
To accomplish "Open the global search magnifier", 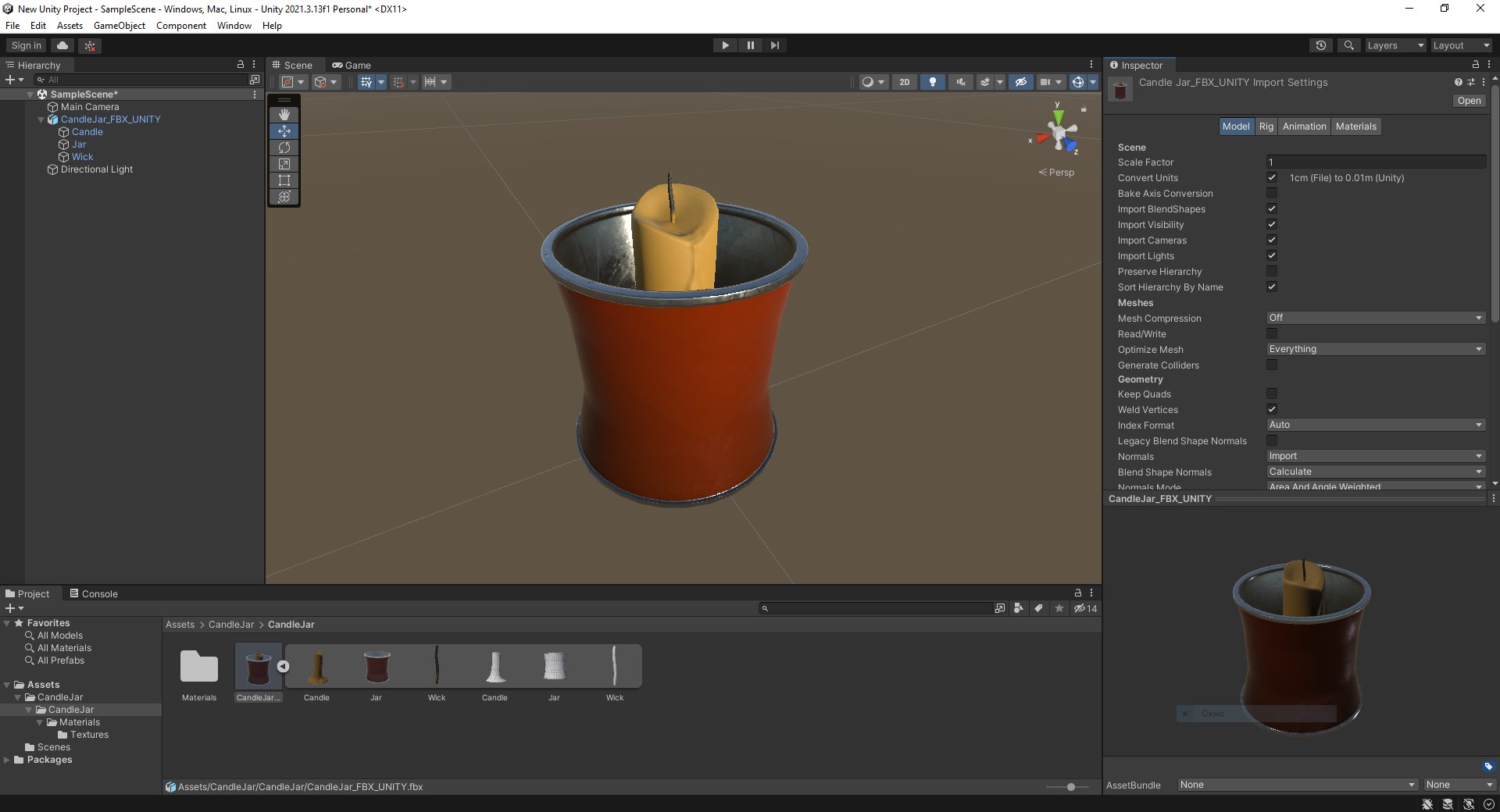I will pyautogui.click(x=1348, y=45).
